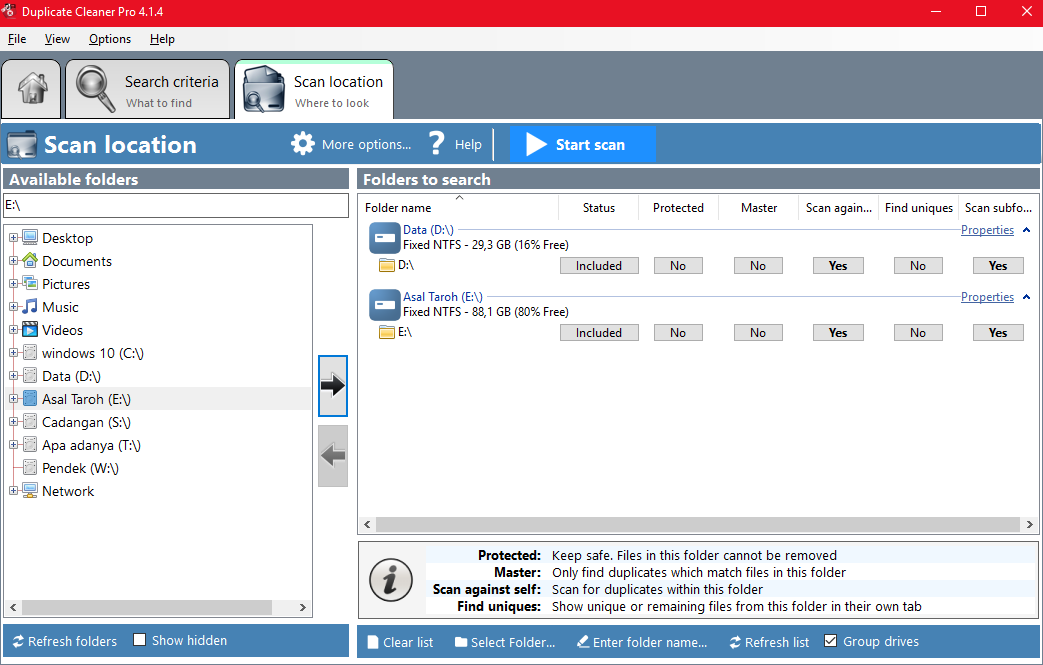The image size is (1043, 665).
Task: Click the Desktop icon in Available folders
Action: (x=30, y=237)
